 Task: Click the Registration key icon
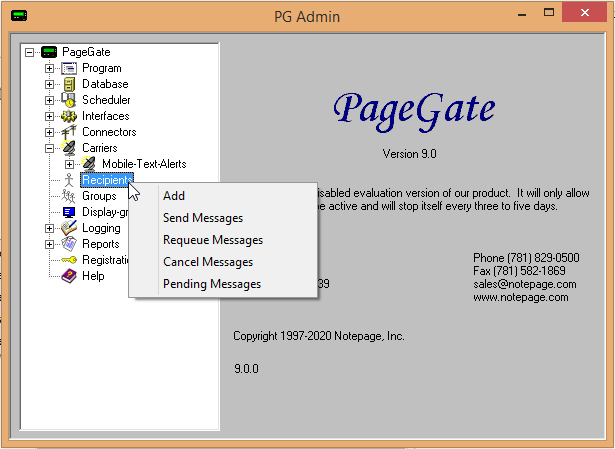click(69, 260)
